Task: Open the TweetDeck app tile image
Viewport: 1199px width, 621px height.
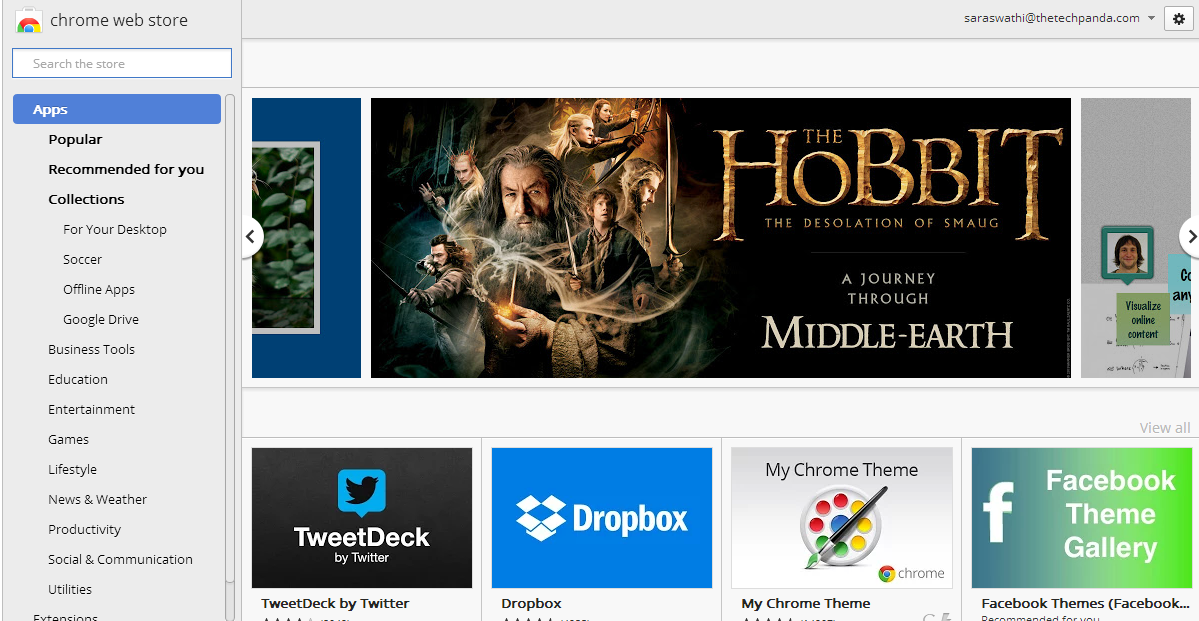Action: 362,518
